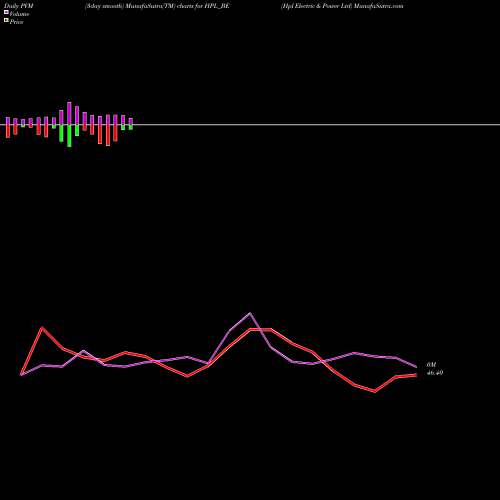Click the lowest trough of the red price line
500x500 pixels.
(x=375, y=392)
